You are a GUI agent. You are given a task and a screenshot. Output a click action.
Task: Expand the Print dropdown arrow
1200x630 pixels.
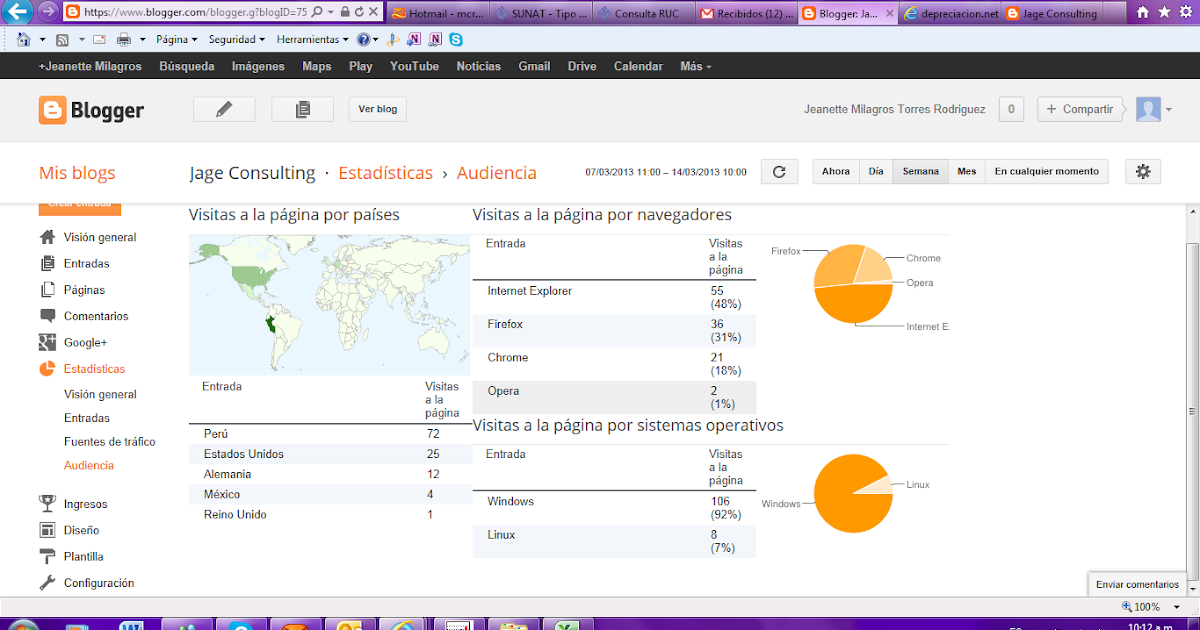(143, 39)
